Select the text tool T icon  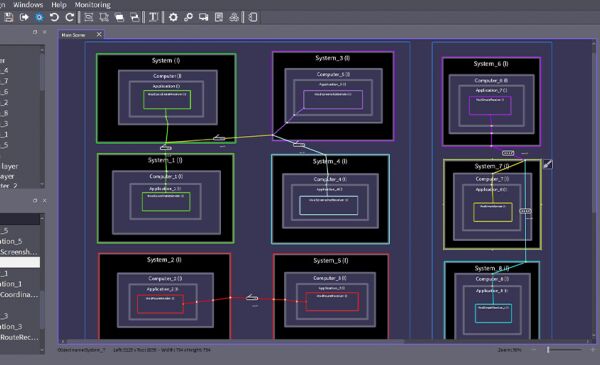[x=153, y=17]
